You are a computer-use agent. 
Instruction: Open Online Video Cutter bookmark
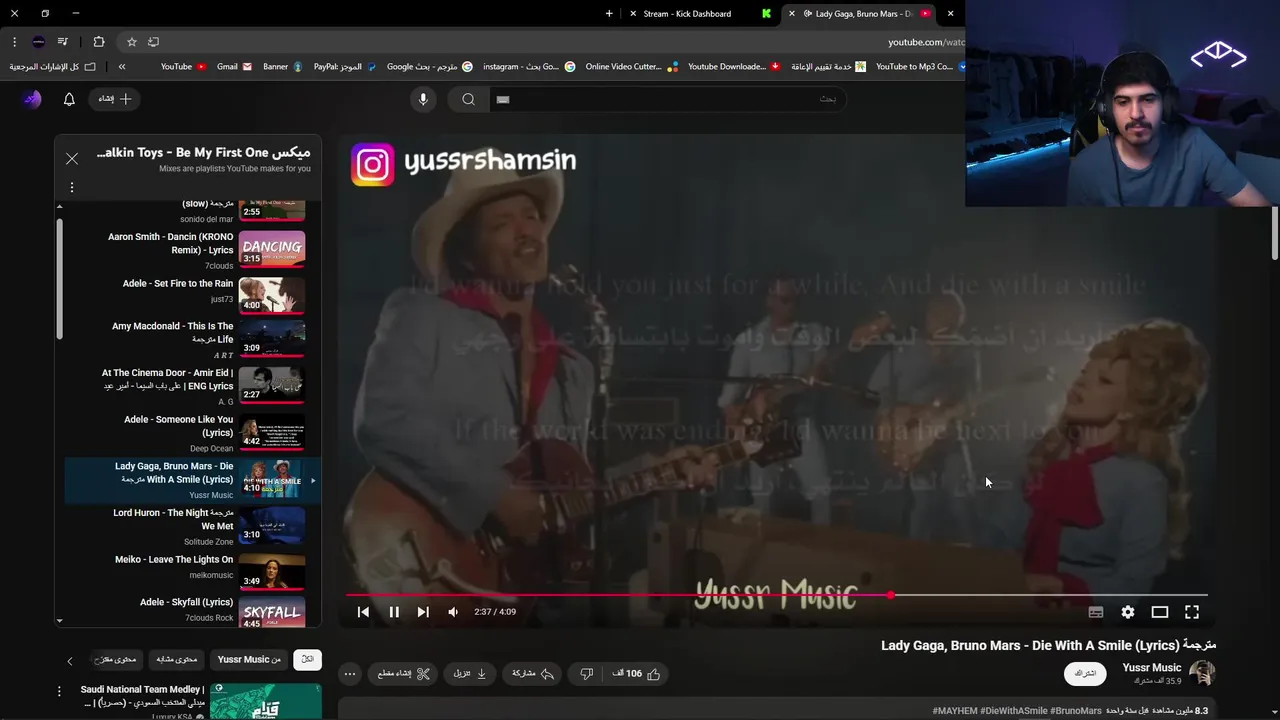pyautogui.click(x=631, y=67)
